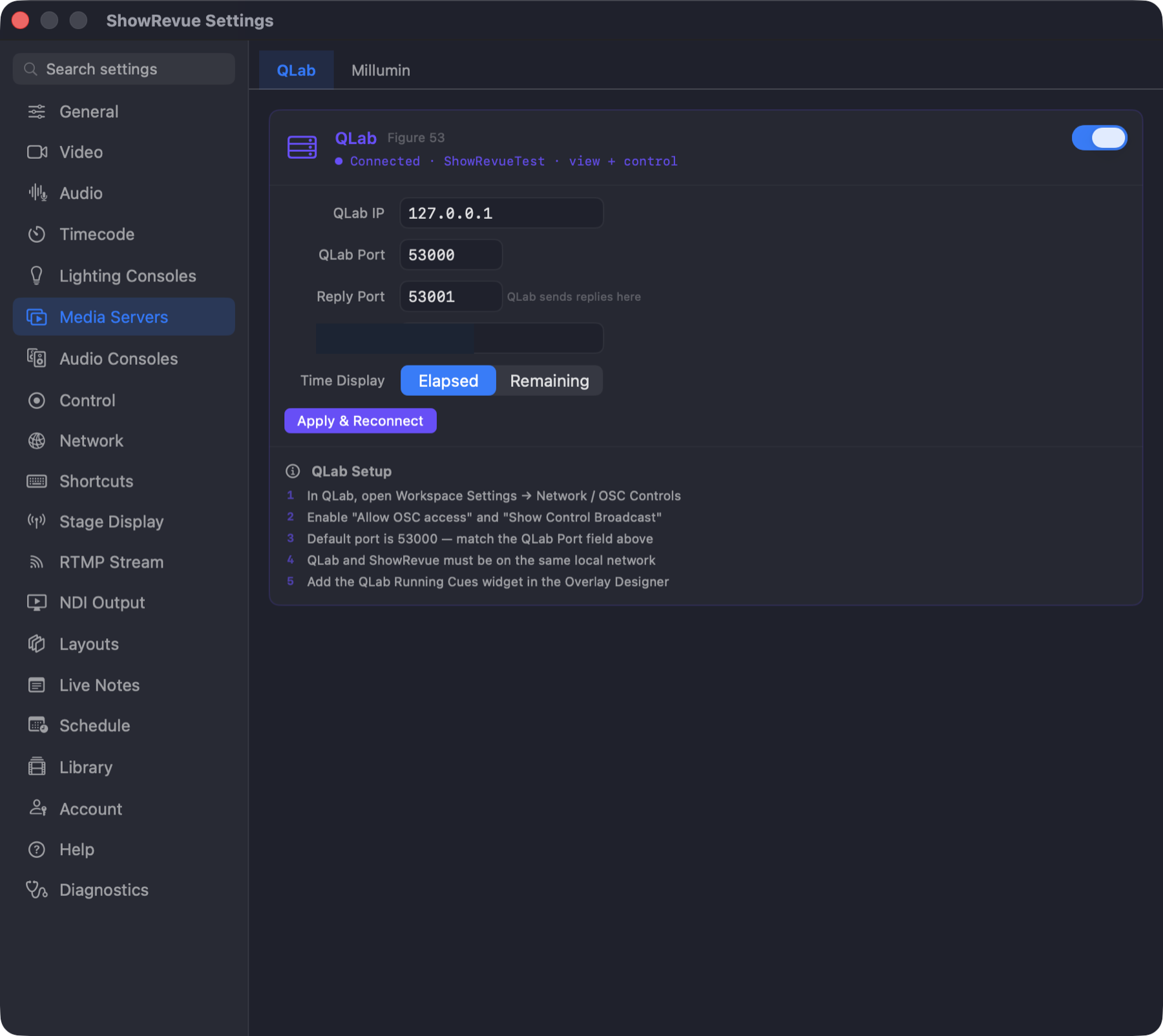The image size is (1163, 1036).
Task: Click the RTMP Stream feed icon
Action: tap(37, 562)
